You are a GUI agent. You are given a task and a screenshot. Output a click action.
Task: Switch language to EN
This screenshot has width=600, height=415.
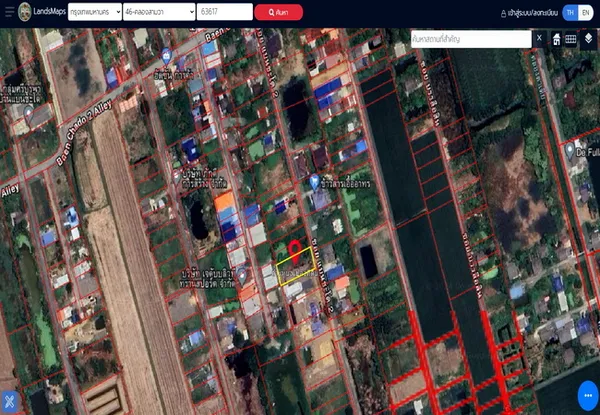click(x=585, y=13)
